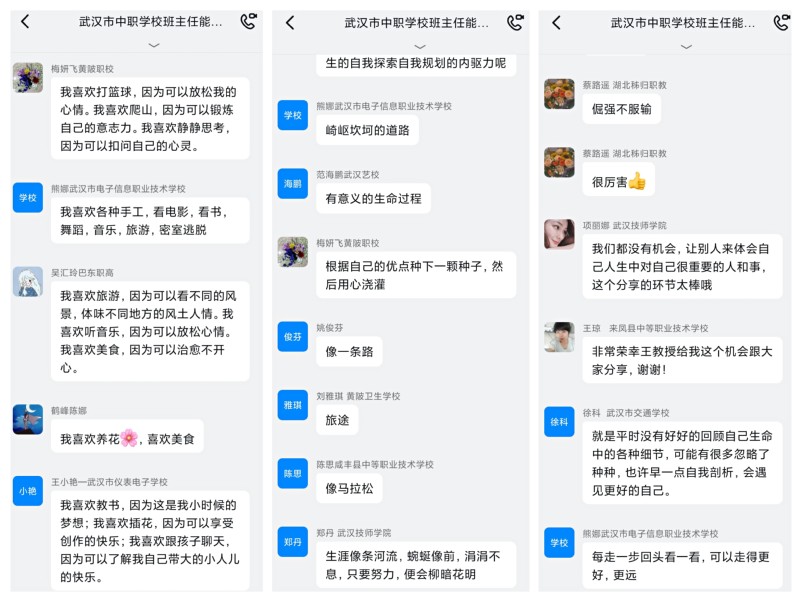
Task: Select message bubble 很厉害 with thumbs-up
Action: pos(618,181)
